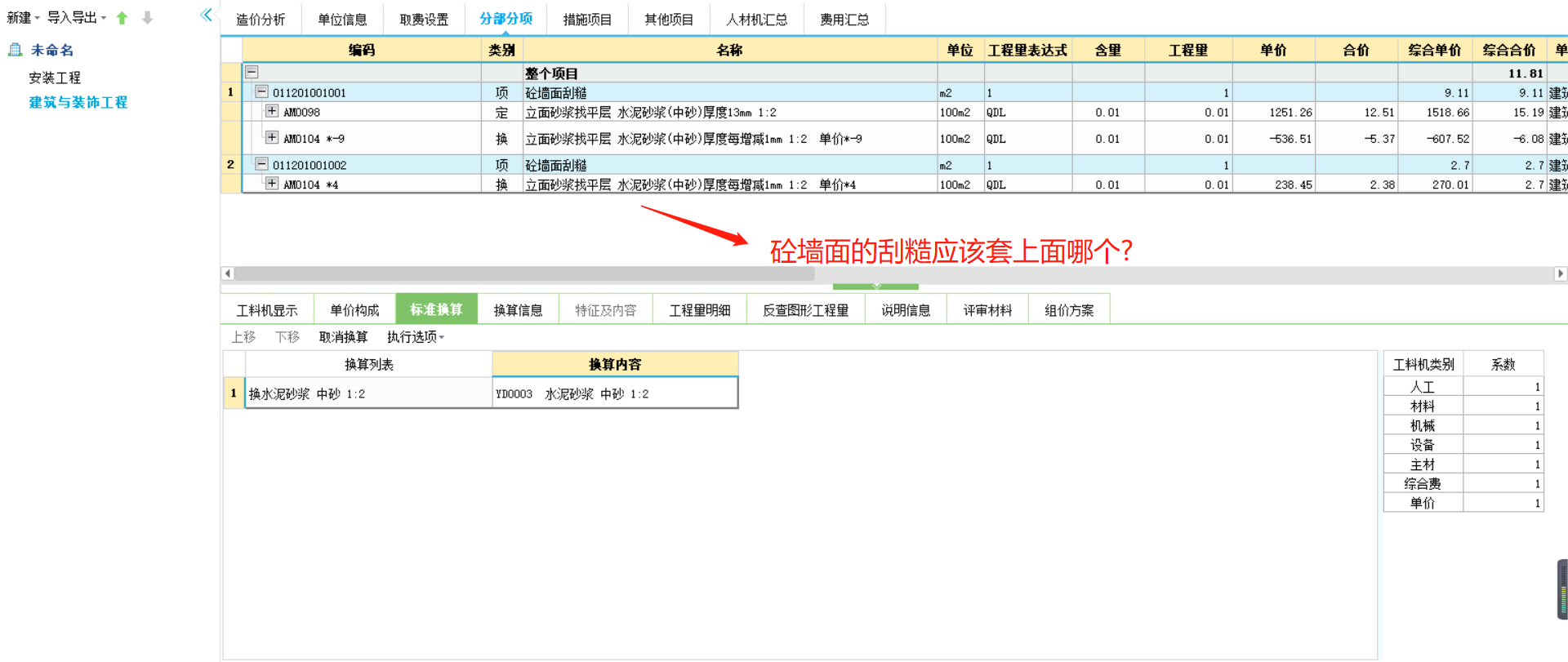Collapse item 011201001002
Screen dimensions: 1568x662
[262, 164]
